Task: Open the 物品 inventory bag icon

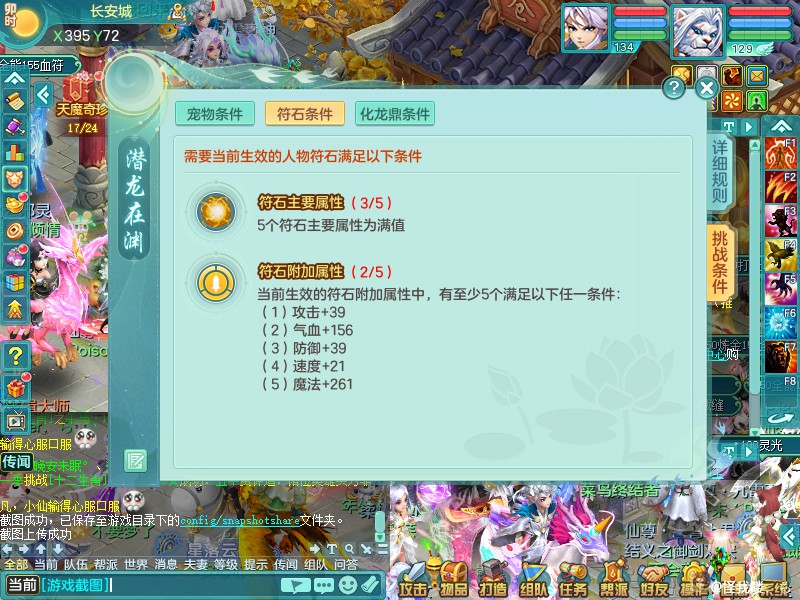Action: click(x=454, y=580)
